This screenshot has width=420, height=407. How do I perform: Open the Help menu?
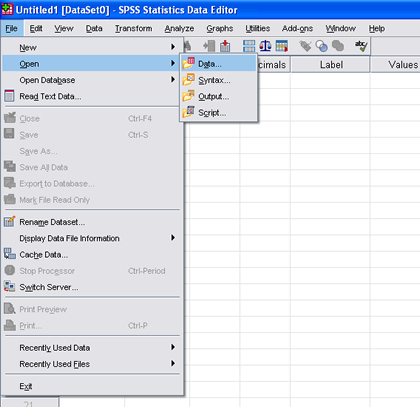377,29
